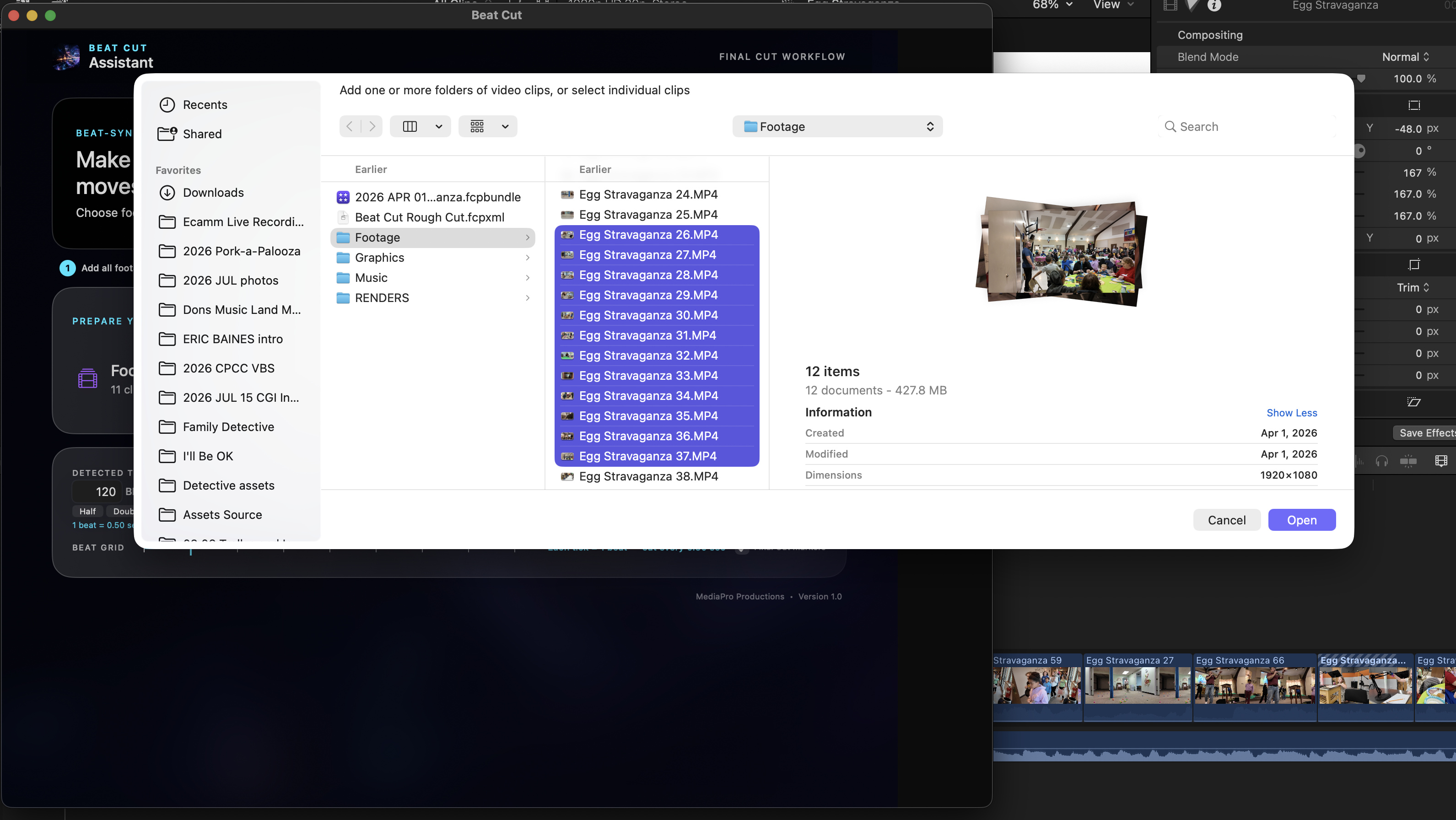
Task: Cancel the file selection dialog
Action: point(1226,520)
